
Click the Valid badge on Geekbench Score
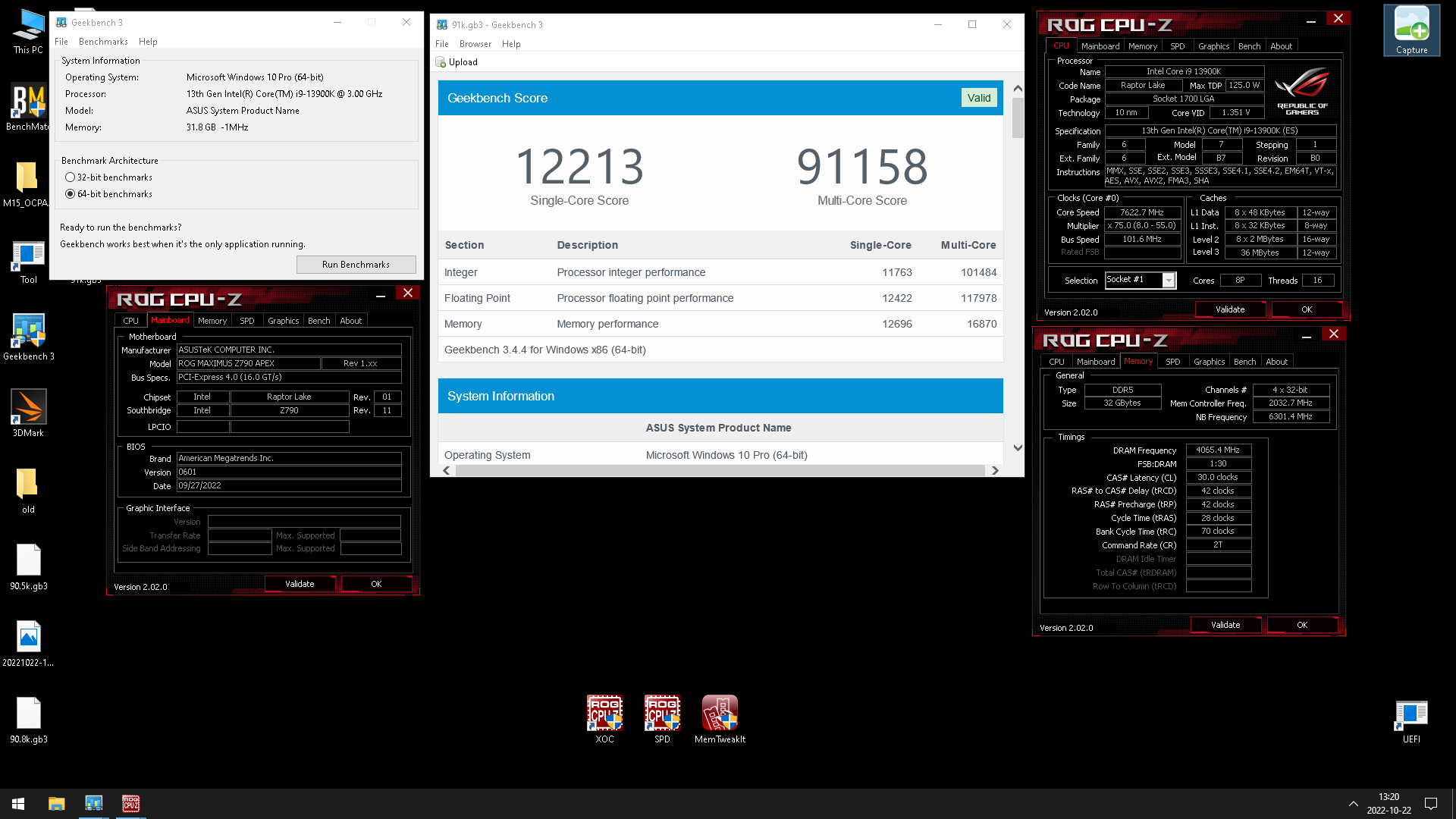tap(979, 98)
